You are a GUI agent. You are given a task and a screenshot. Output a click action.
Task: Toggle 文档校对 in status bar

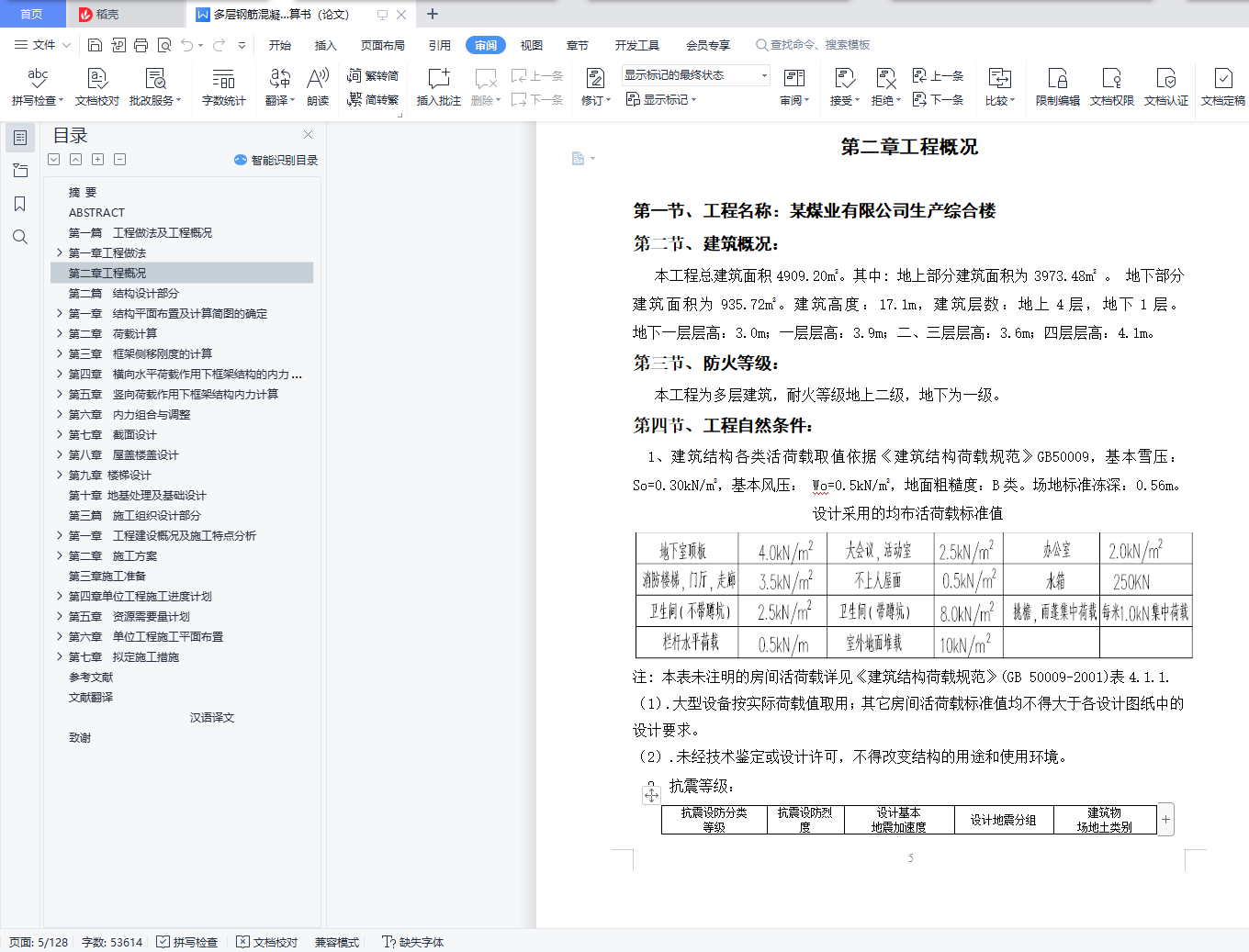click(x=267, y=942)
